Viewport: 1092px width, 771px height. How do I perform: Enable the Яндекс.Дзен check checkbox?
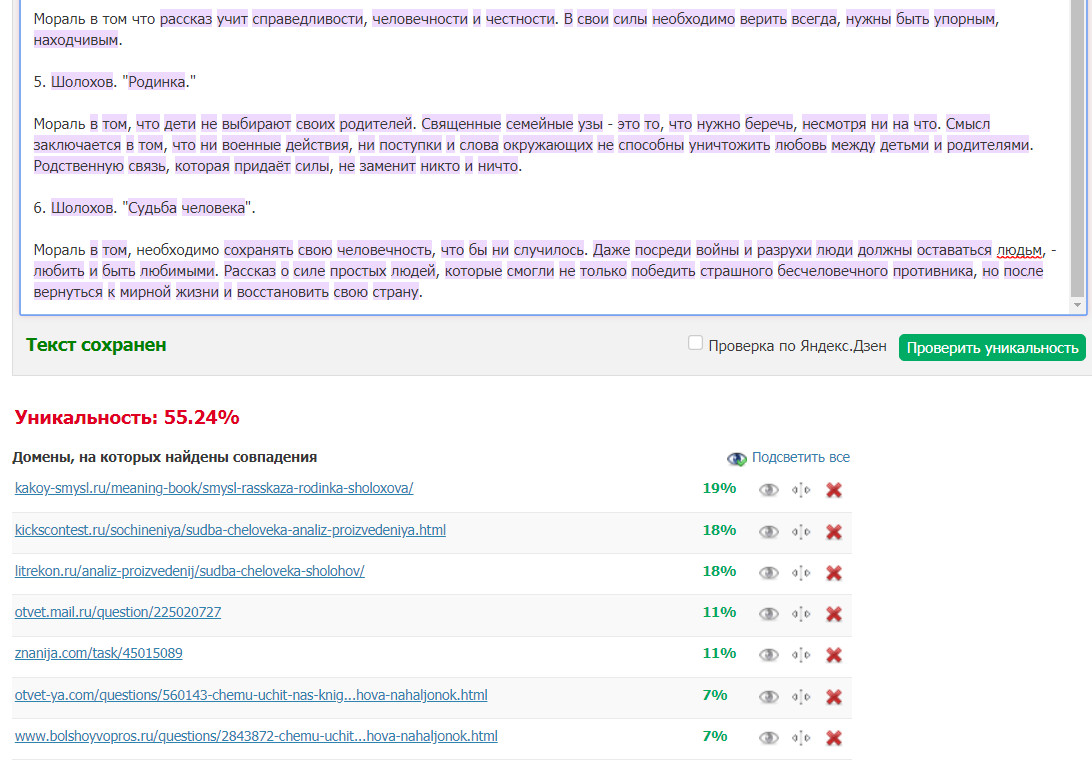coord(696,344)
